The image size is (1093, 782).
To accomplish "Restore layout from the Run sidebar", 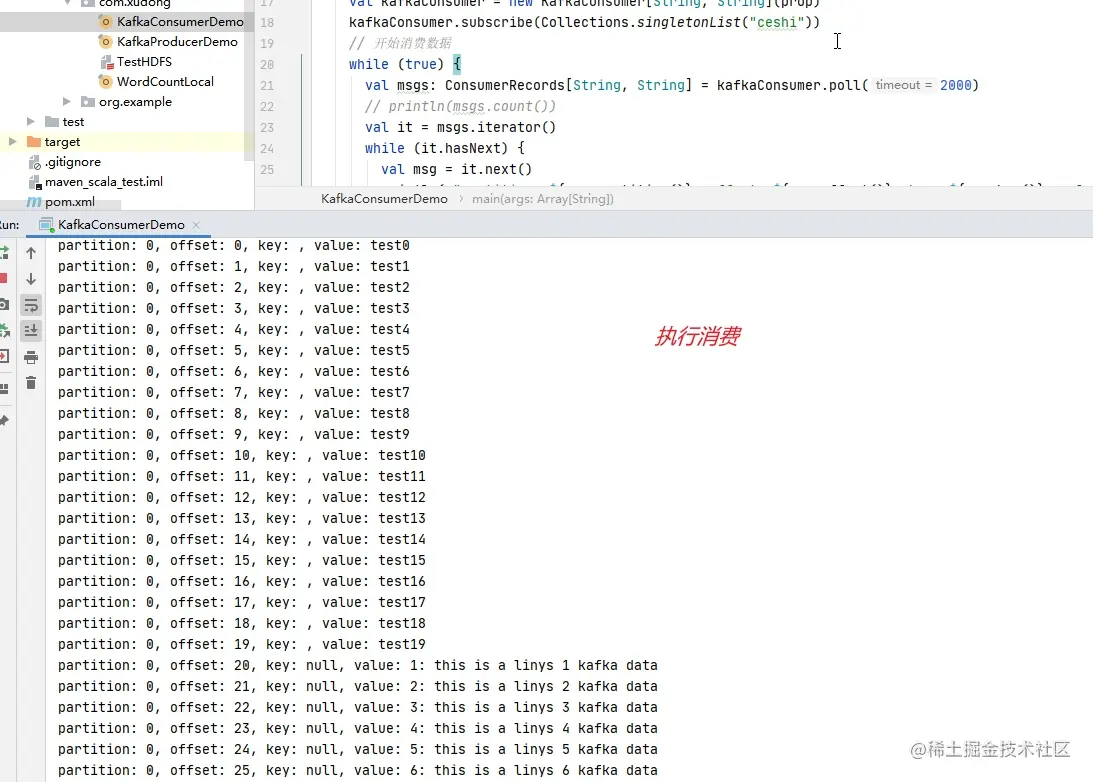I will click(3, 388).
